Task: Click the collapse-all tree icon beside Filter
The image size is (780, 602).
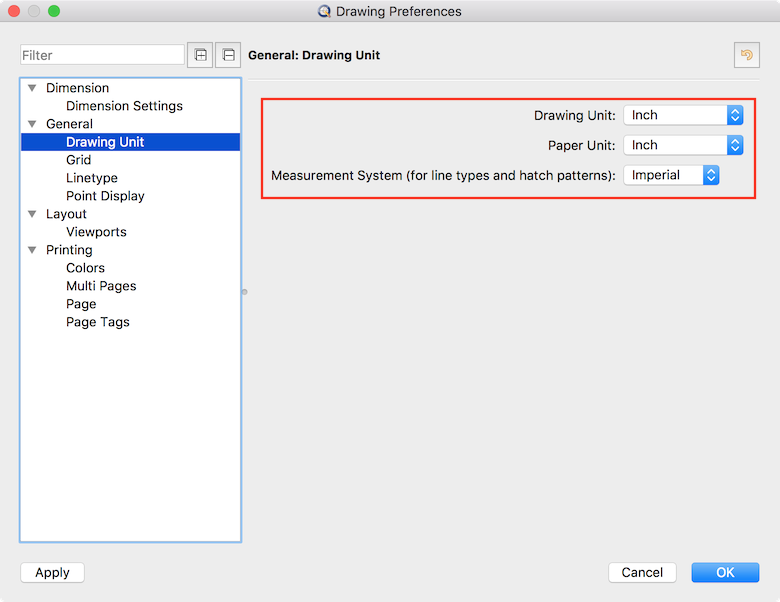Action: (229, 55)
